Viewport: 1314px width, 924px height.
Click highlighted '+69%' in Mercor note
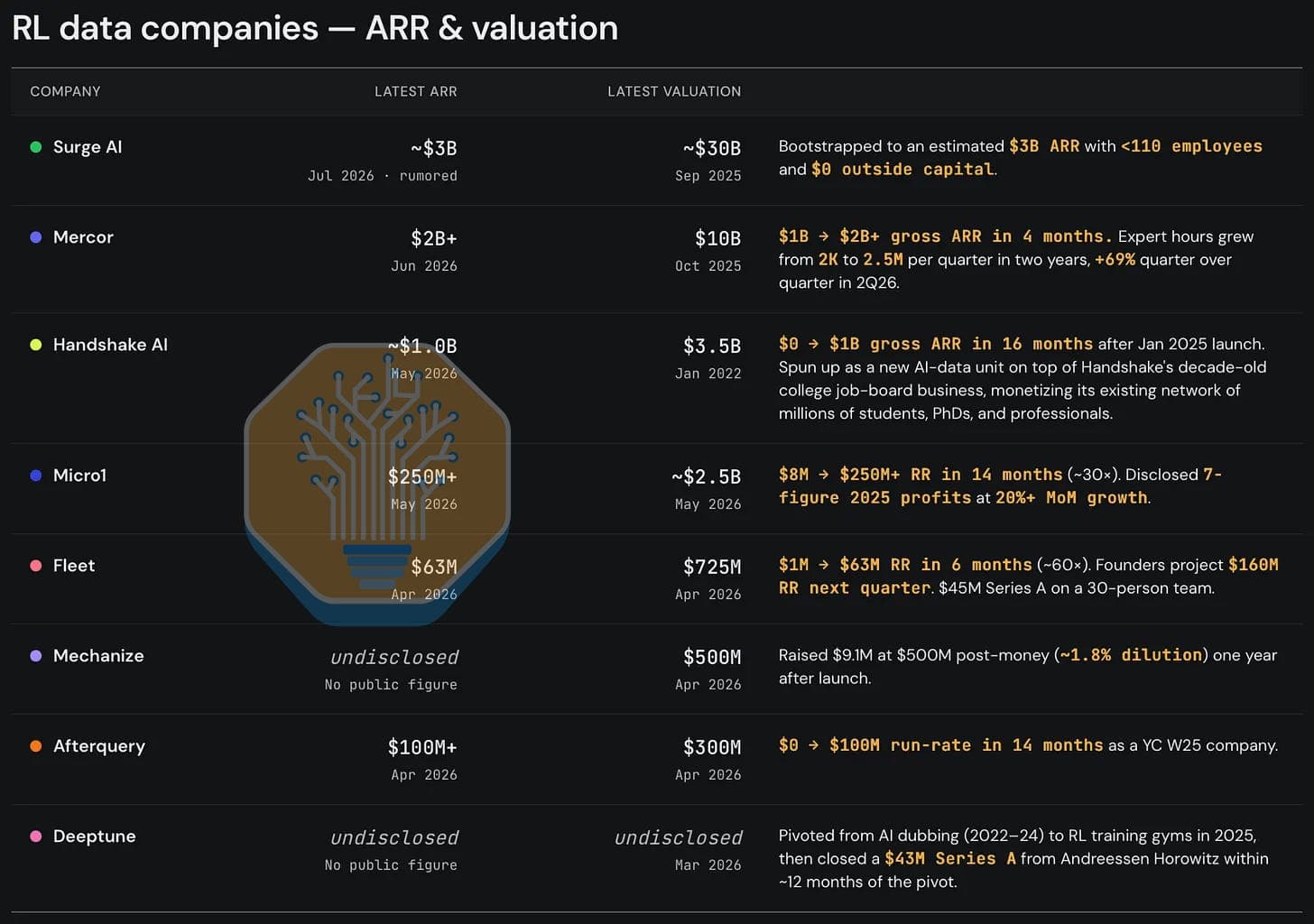[x=1115, y=260]
